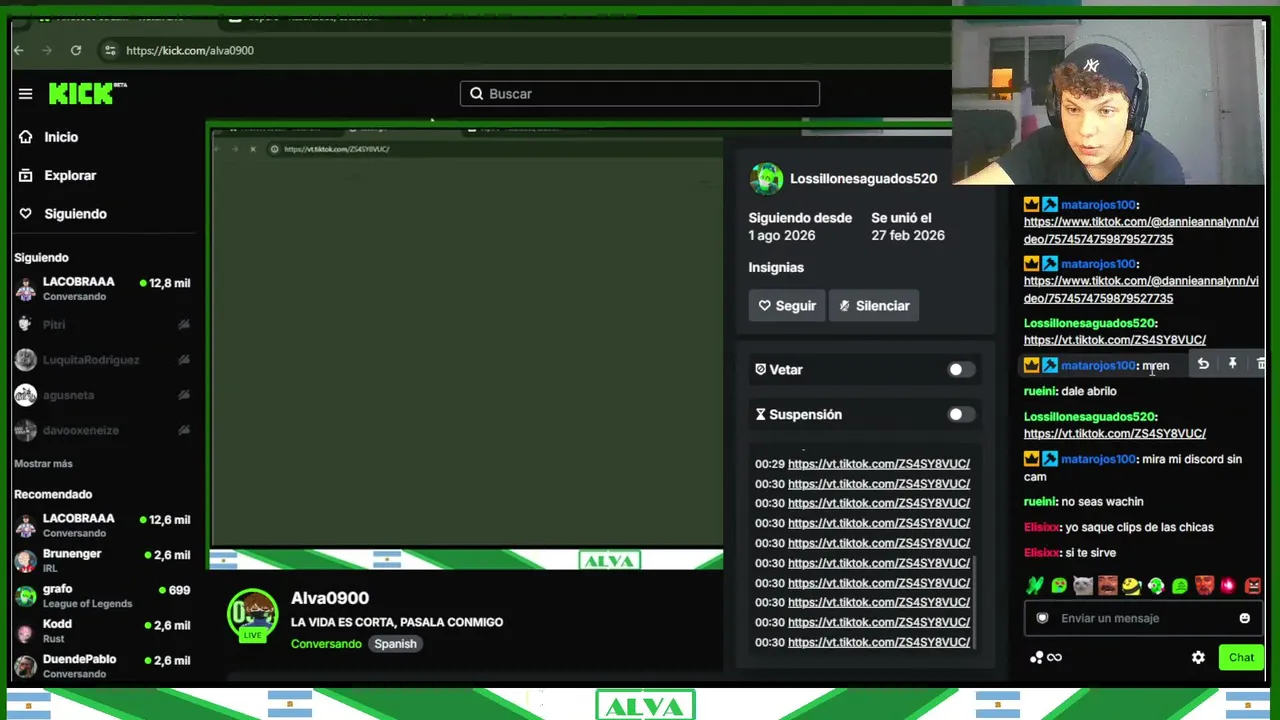The width and height of the screenshot is (1280, 720).
Task: Click the Spanish language tag
Action: coord(395,644)
